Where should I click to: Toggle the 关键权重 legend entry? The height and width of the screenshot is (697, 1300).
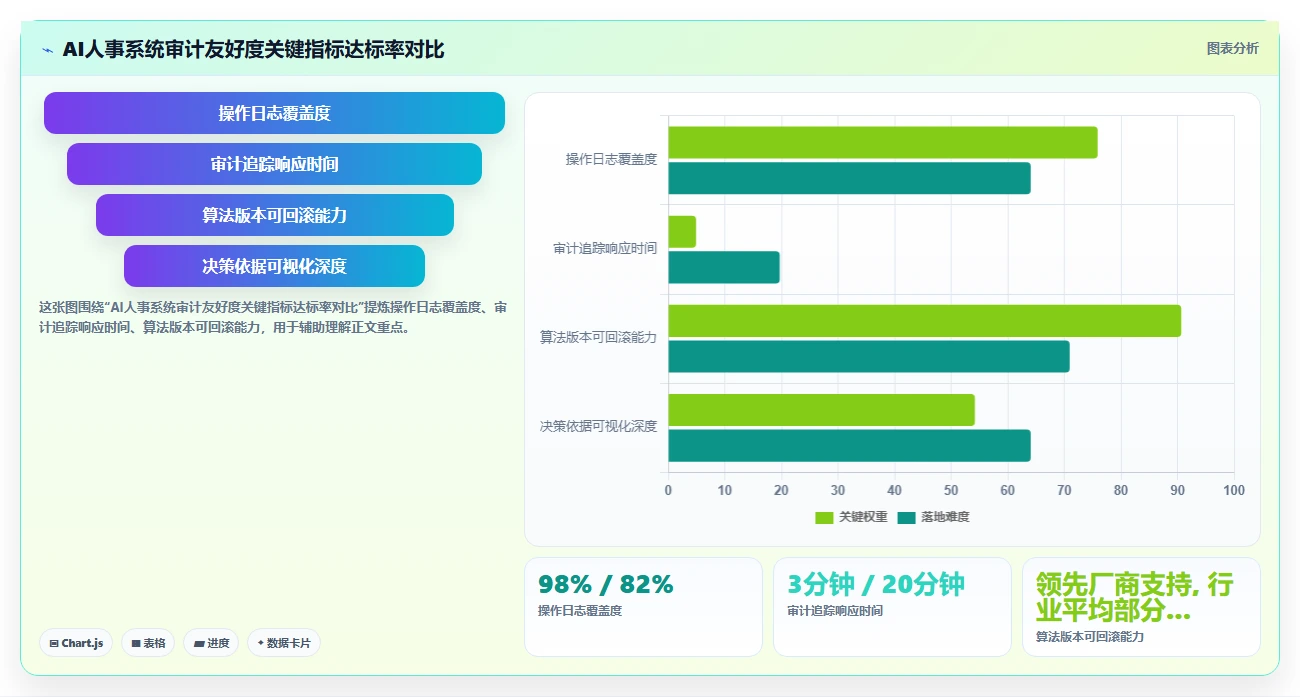click(851, 517)
